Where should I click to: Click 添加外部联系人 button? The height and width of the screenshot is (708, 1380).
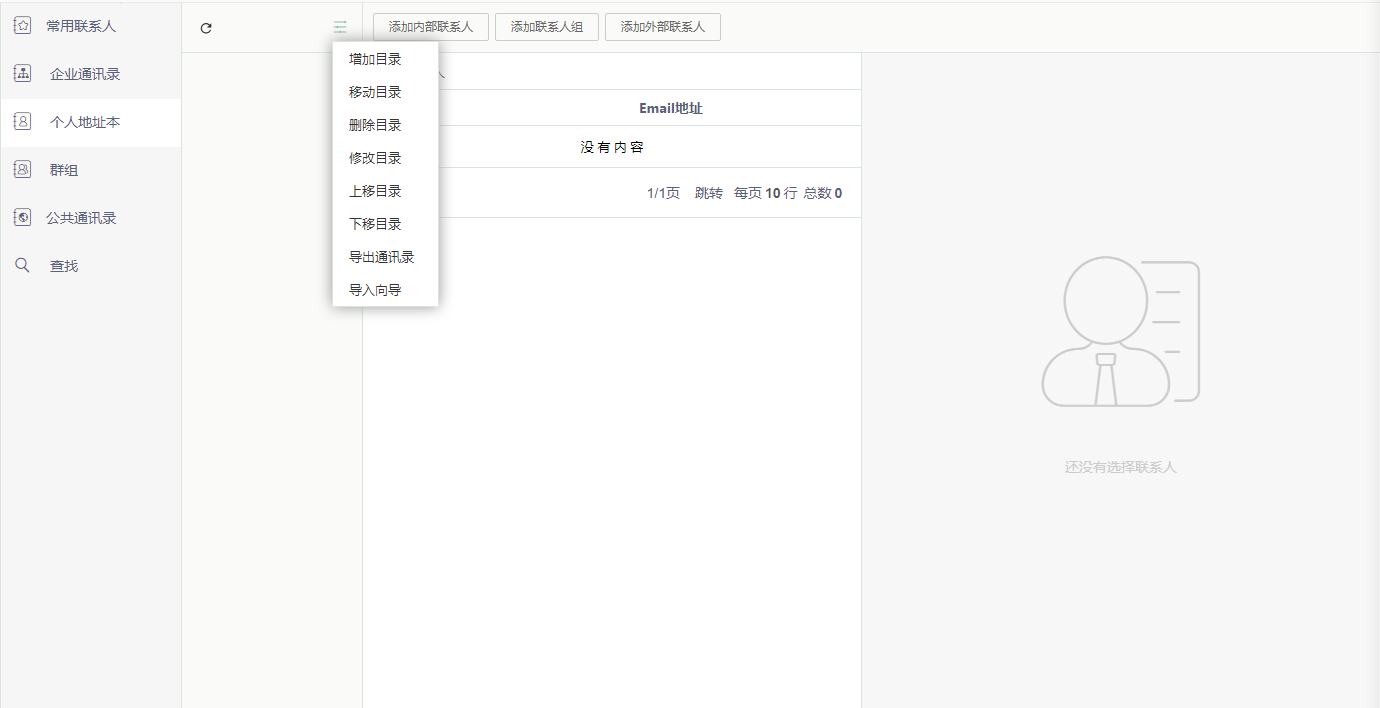point(663,27)
